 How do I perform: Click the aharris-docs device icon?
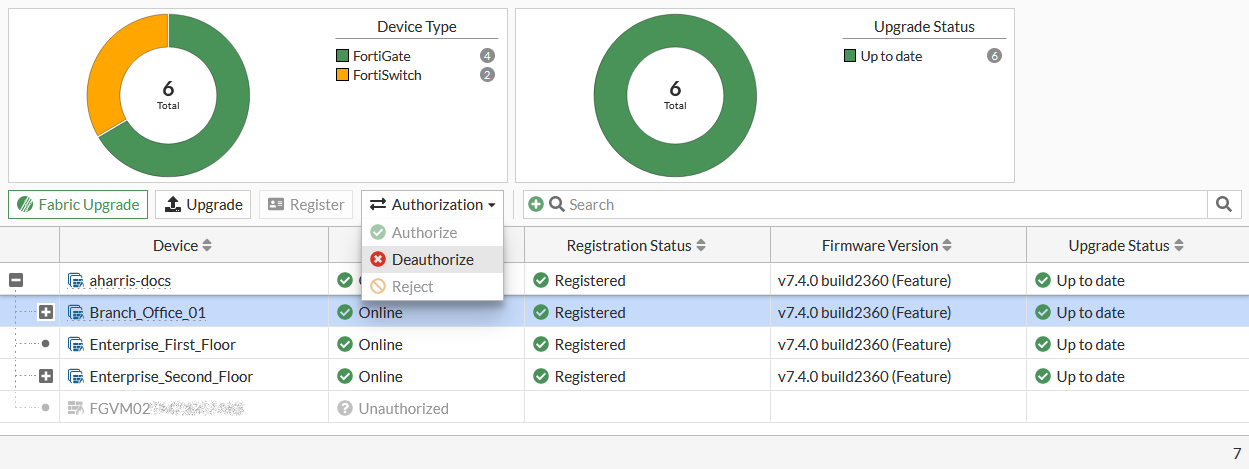[75, 280]
